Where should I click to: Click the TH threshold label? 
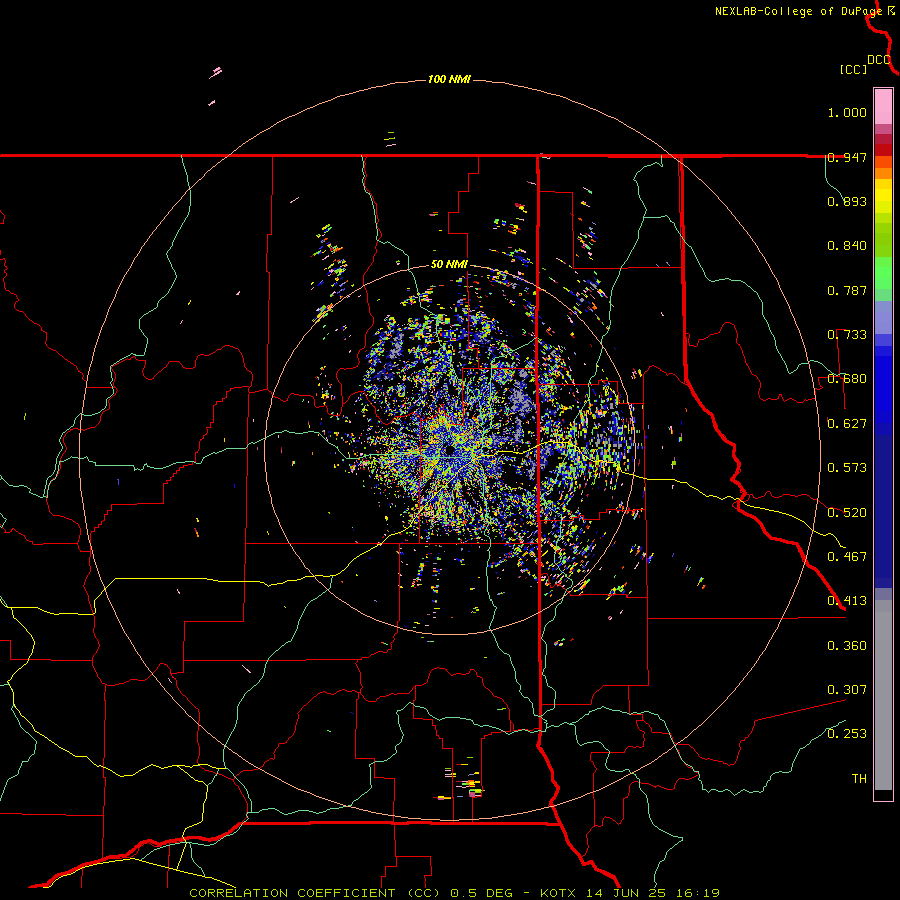(x=859, y=779)
